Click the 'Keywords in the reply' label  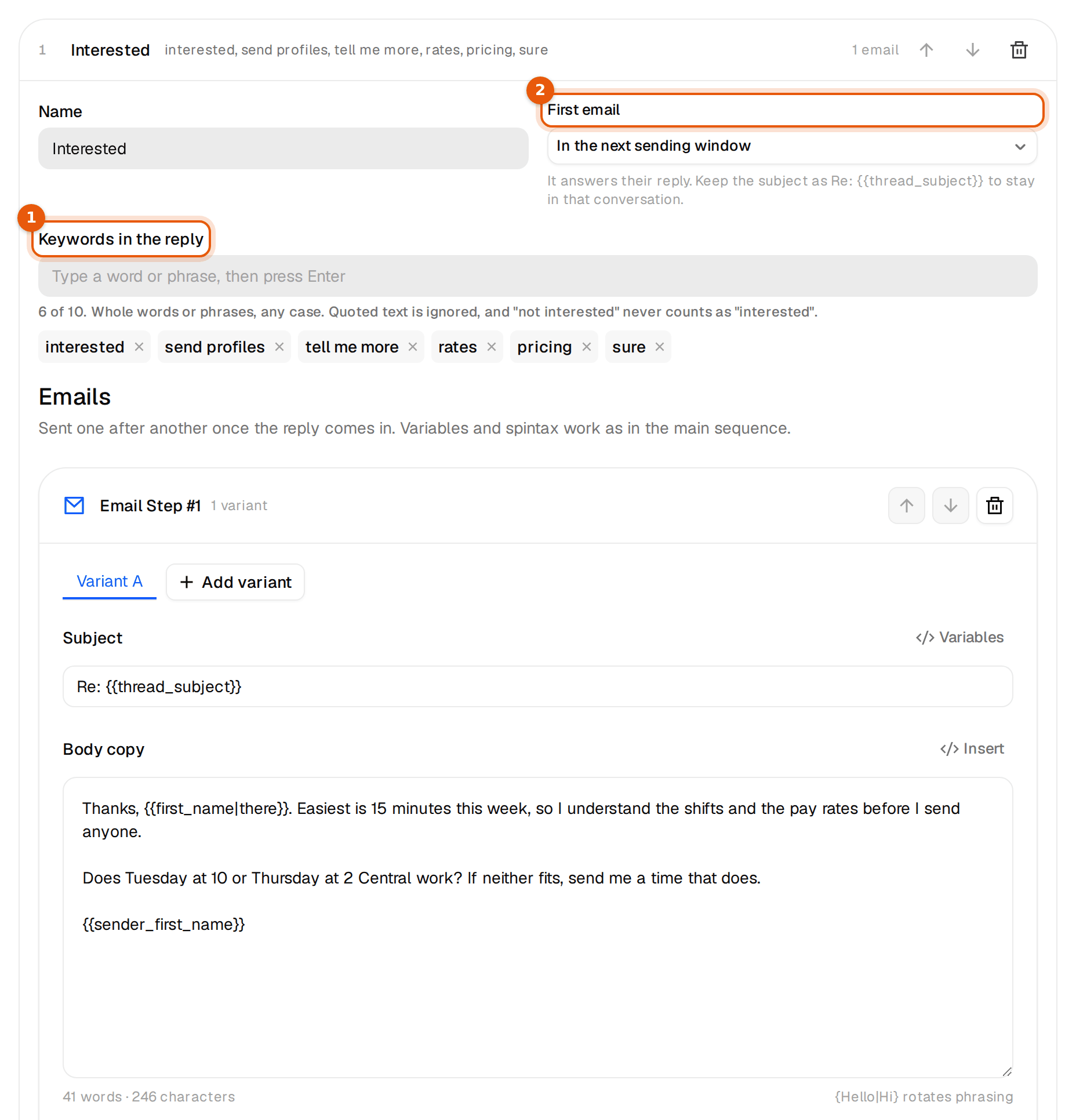tap(121, 239)
